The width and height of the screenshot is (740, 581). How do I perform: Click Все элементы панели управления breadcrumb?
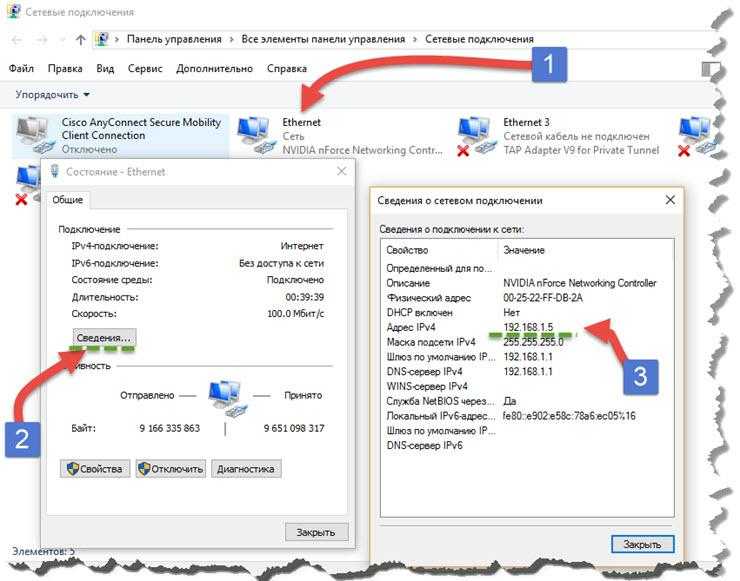323,39
